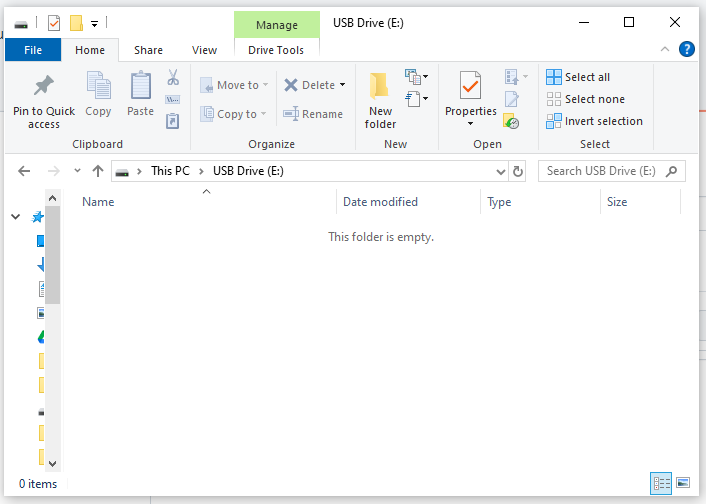Click the Pin to Quick access icon
The image size is (706, 504).
[43, 86]
